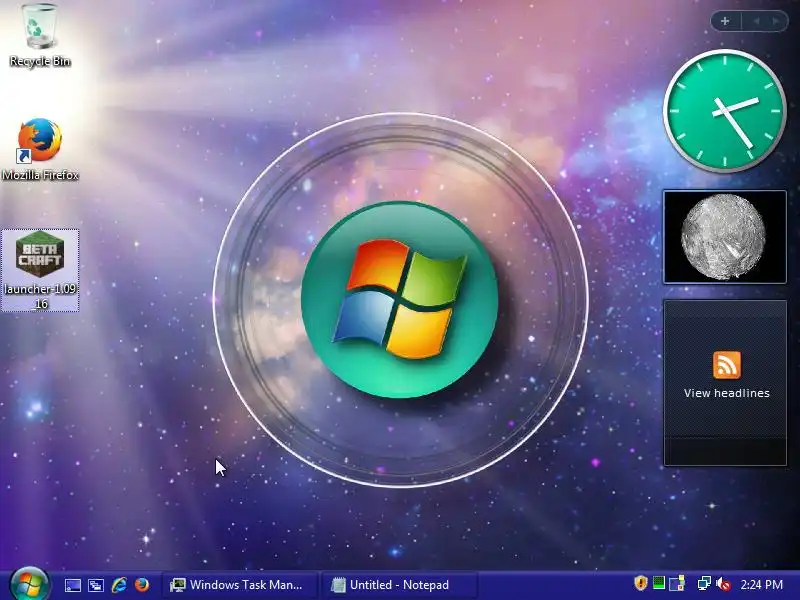Click the orange RSS feed icon
This screenshot has height=600, width=800.
click(x=727, y=365)
